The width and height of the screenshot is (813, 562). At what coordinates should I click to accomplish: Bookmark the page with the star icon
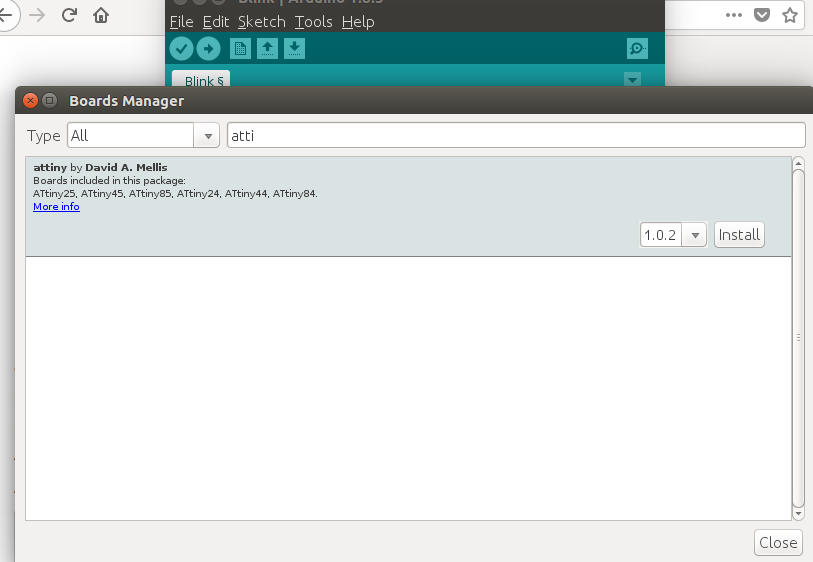(790, 15)
